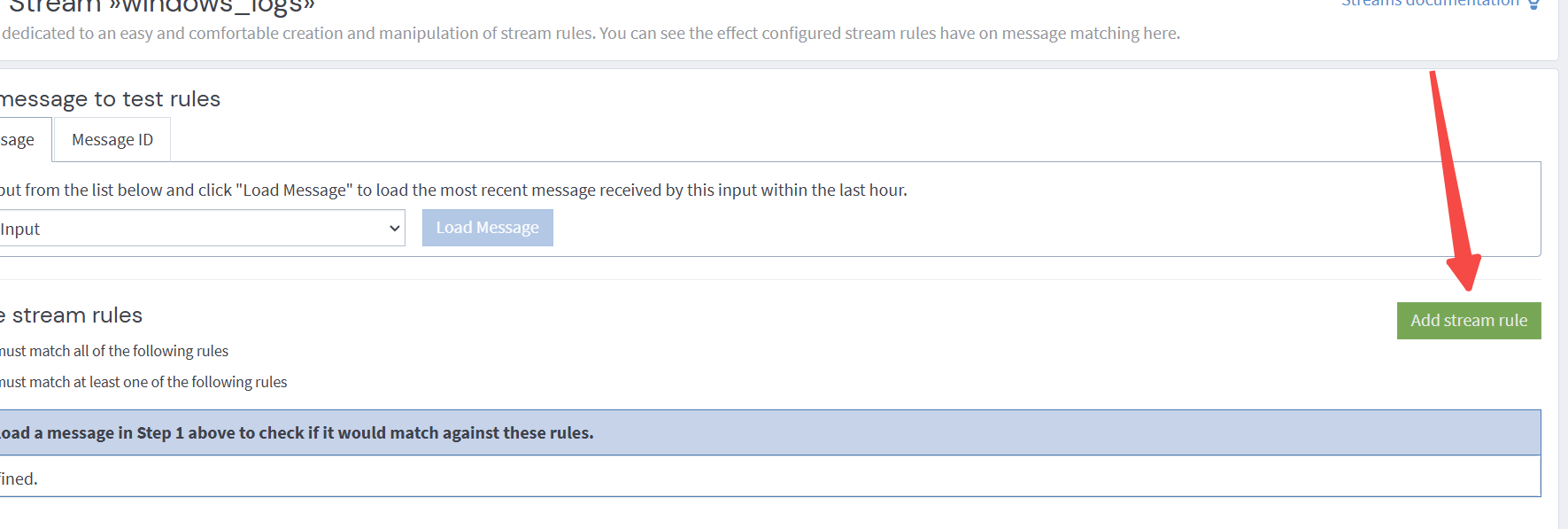Open the Streams documentation link
This screenshot has width=1568, height=529.
click(x=1430, y=4)
